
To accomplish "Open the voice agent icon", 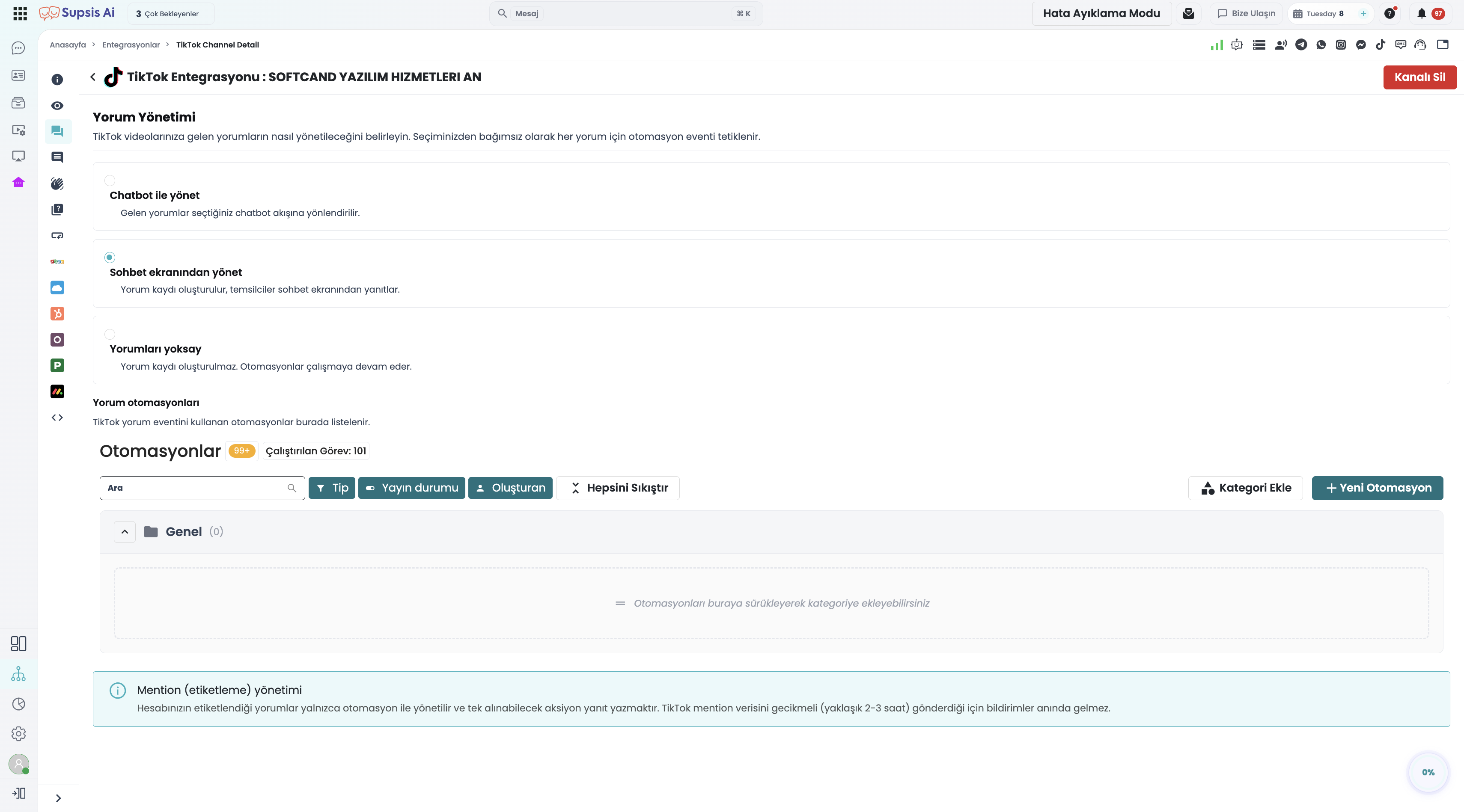I will pos(1280,45).
